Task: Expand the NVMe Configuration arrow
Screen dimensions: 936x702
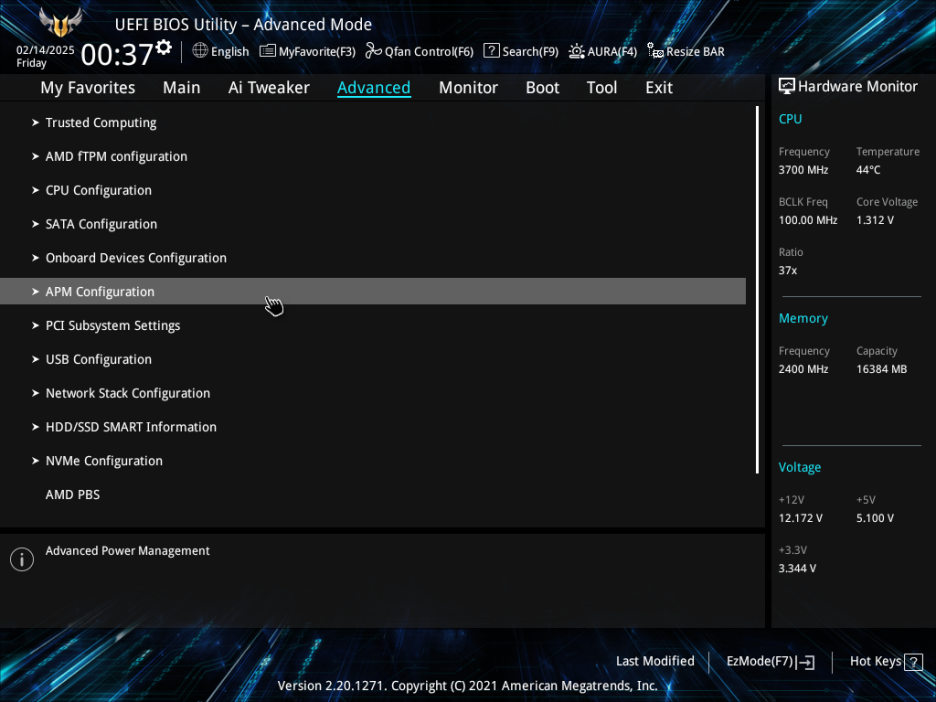Action: point(35,461)
